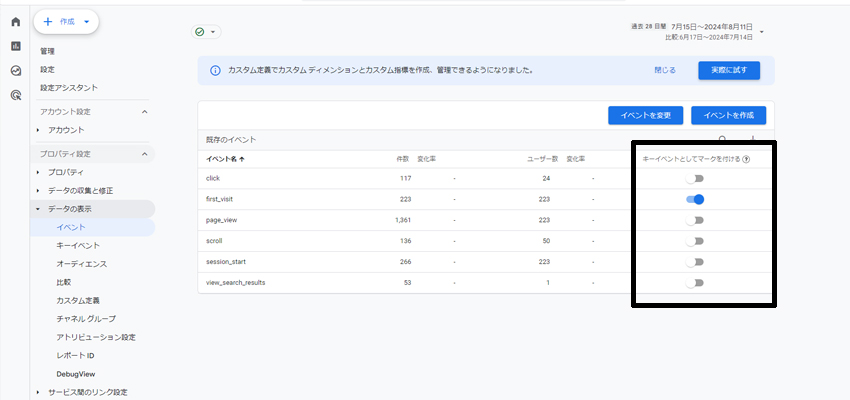Click the session_start event name
The width and height of the screenshot is (850, 400).
(x=226, y=262)
